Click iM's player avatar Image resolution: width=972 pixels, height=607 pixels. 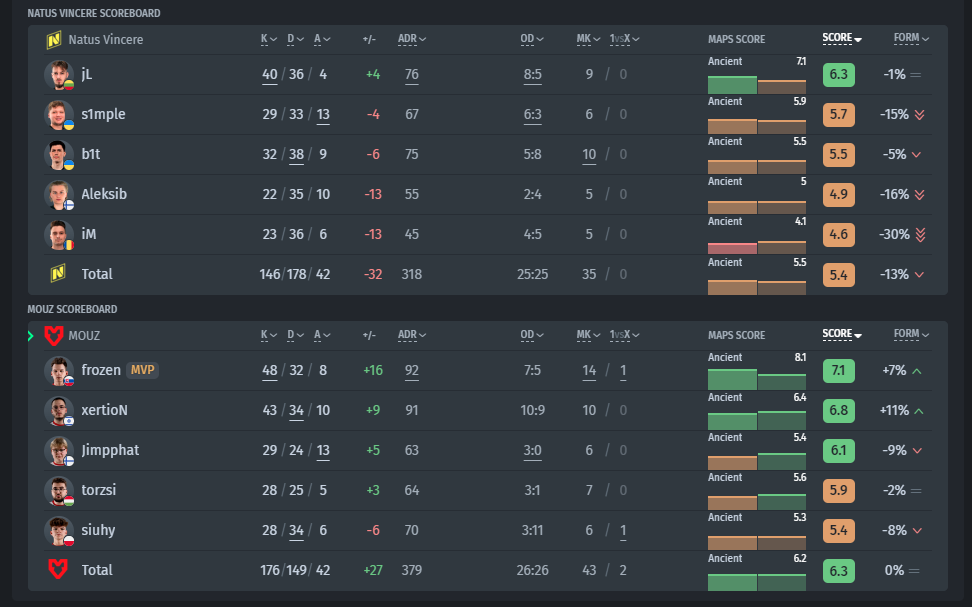click(59, 234)
